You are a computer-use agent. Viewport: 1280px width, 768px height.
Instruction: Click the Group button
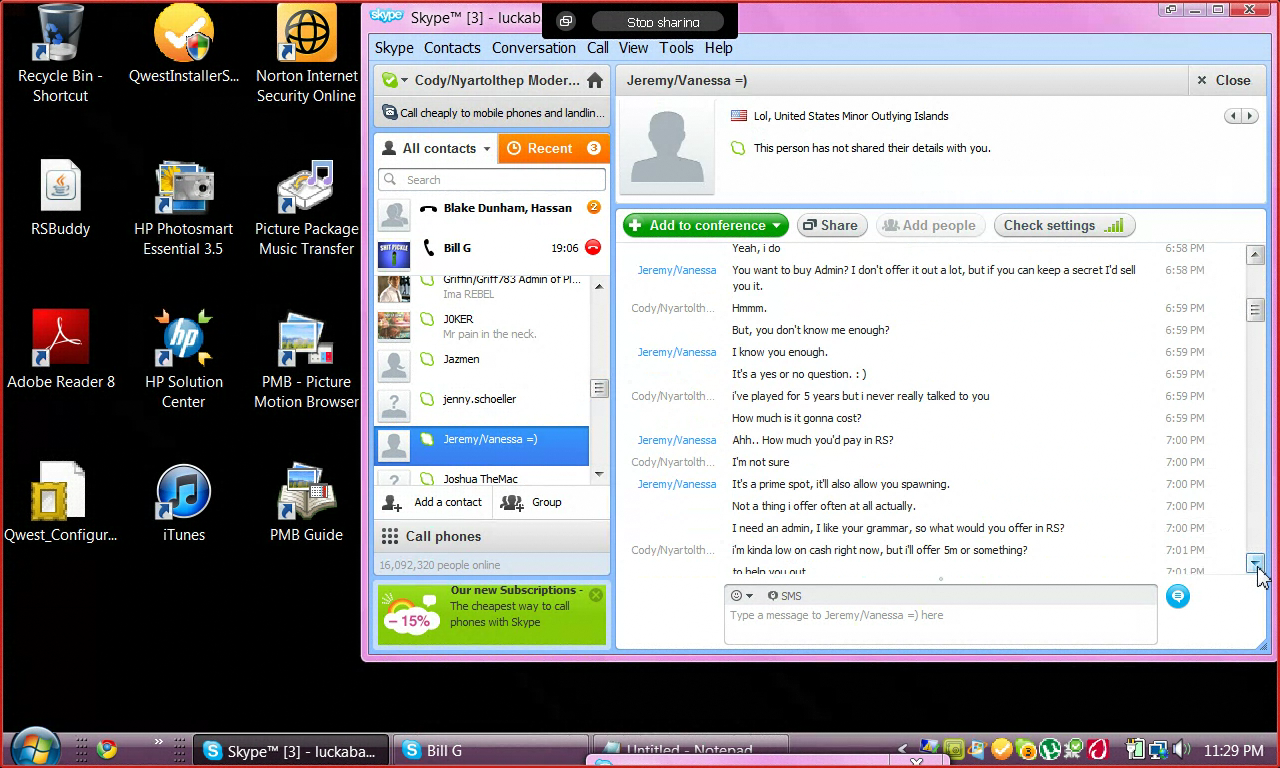532,502
